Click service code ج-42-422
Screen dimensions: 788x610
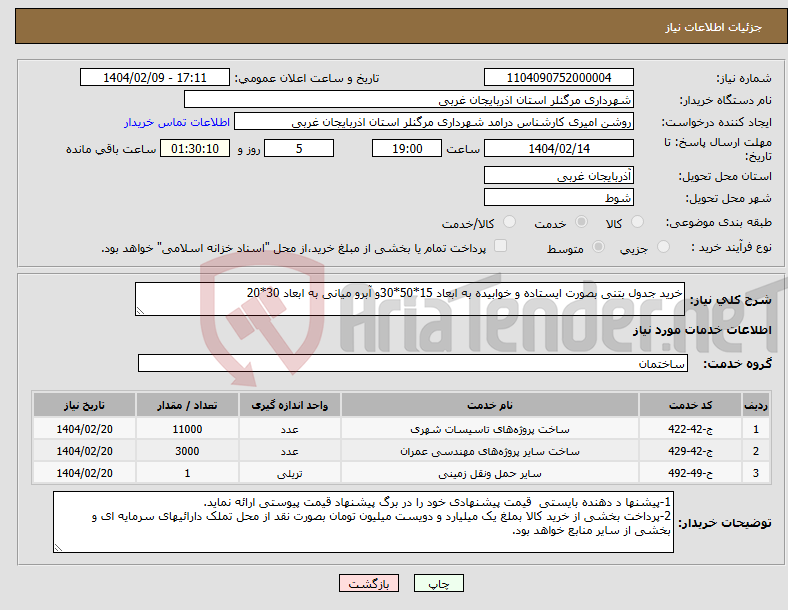[x=691, y=429]
